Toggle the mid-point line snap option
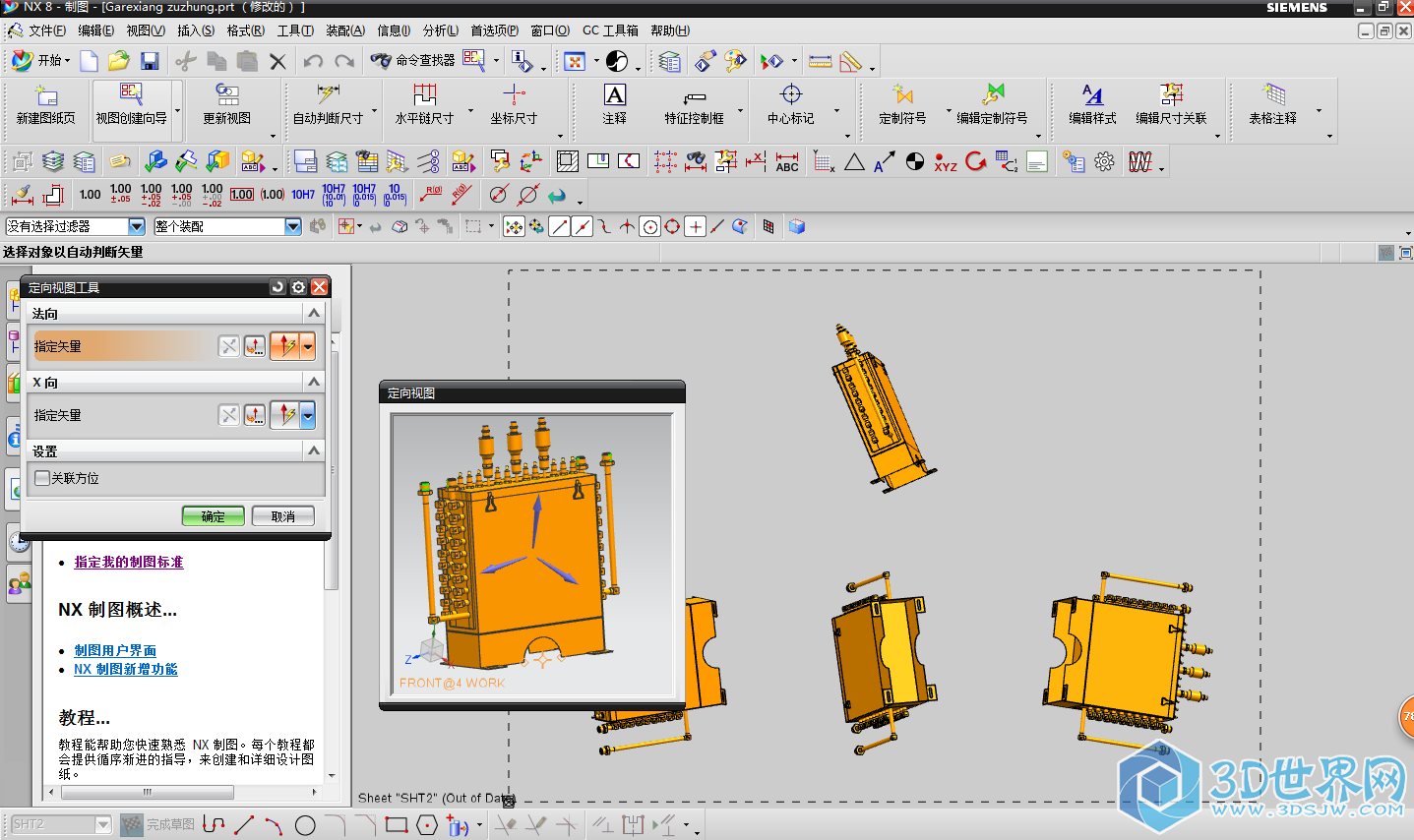The height and width of the screenshot is (840, 1414). [583, 227]
